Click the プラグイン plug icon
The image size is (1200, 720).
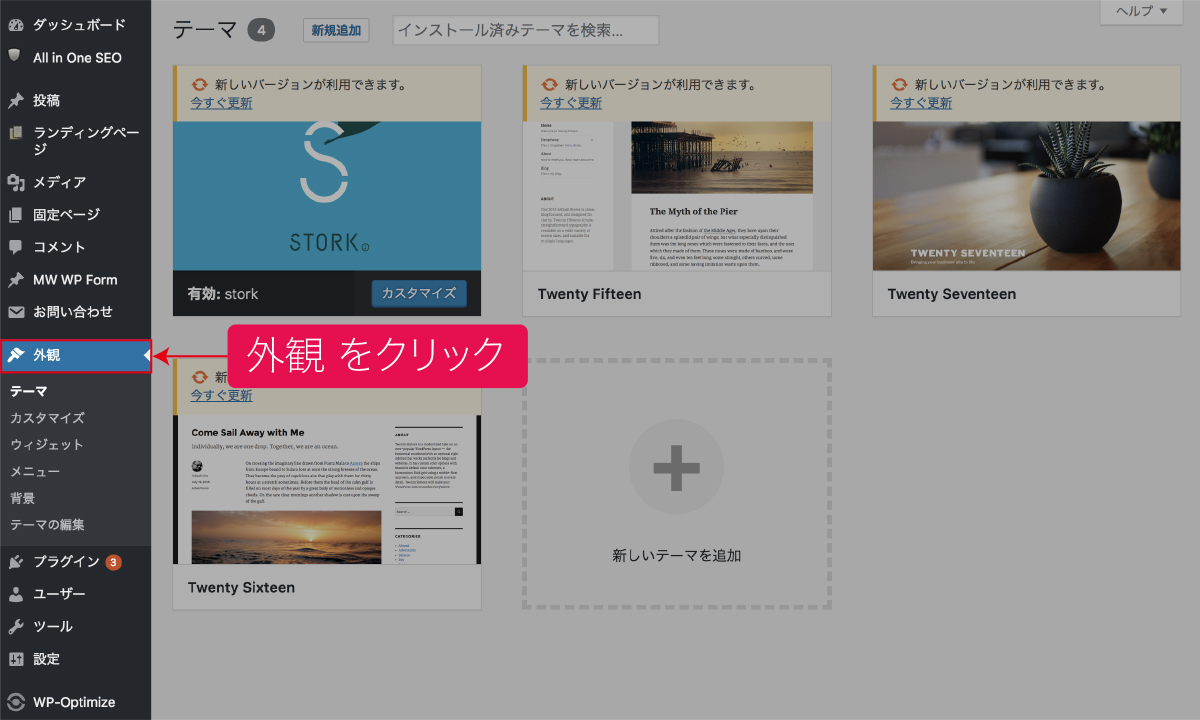click(x=16, y=562)
